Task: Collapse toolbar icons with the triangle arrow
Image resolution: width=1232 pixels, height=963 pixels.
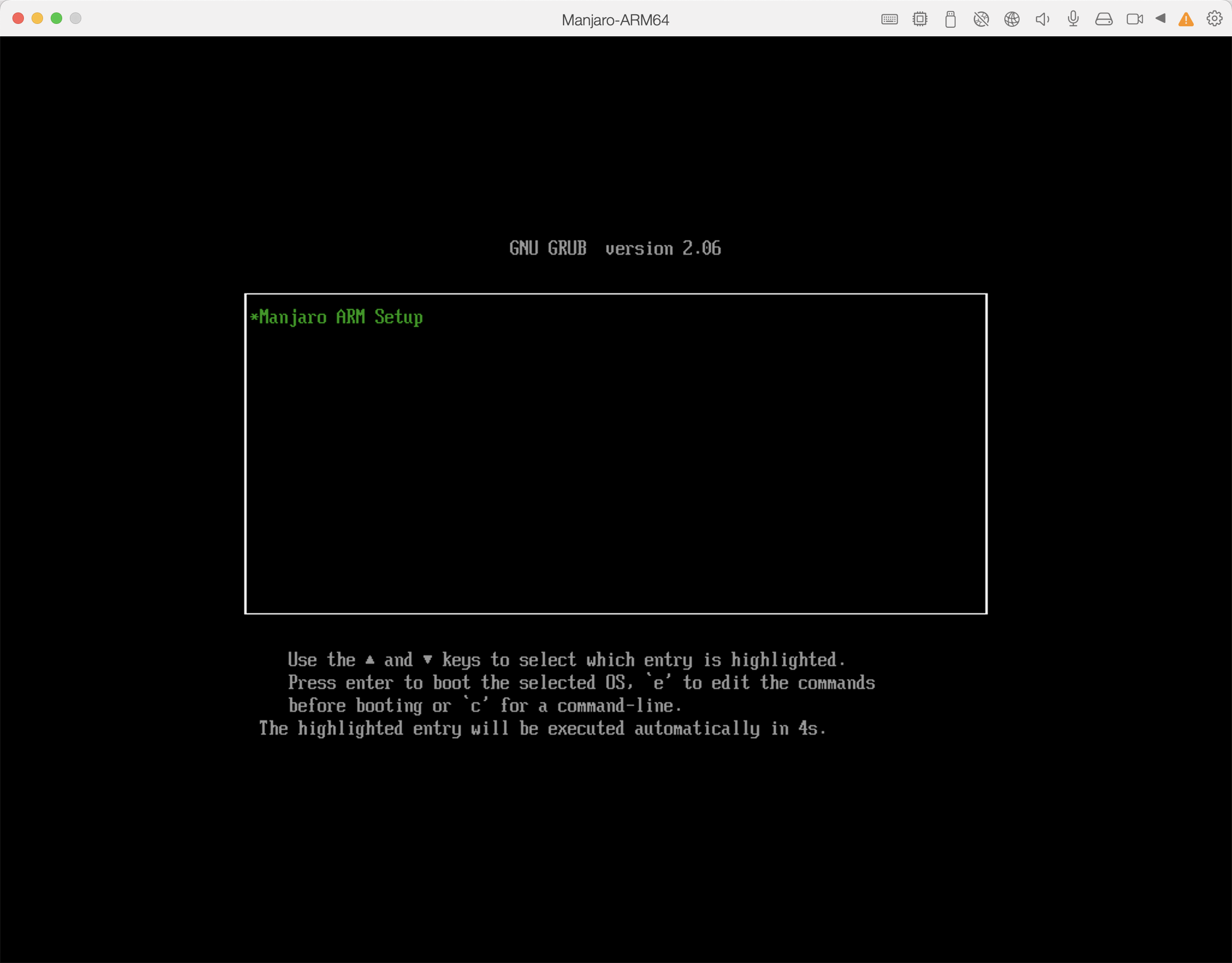Action: (1160, 18)
